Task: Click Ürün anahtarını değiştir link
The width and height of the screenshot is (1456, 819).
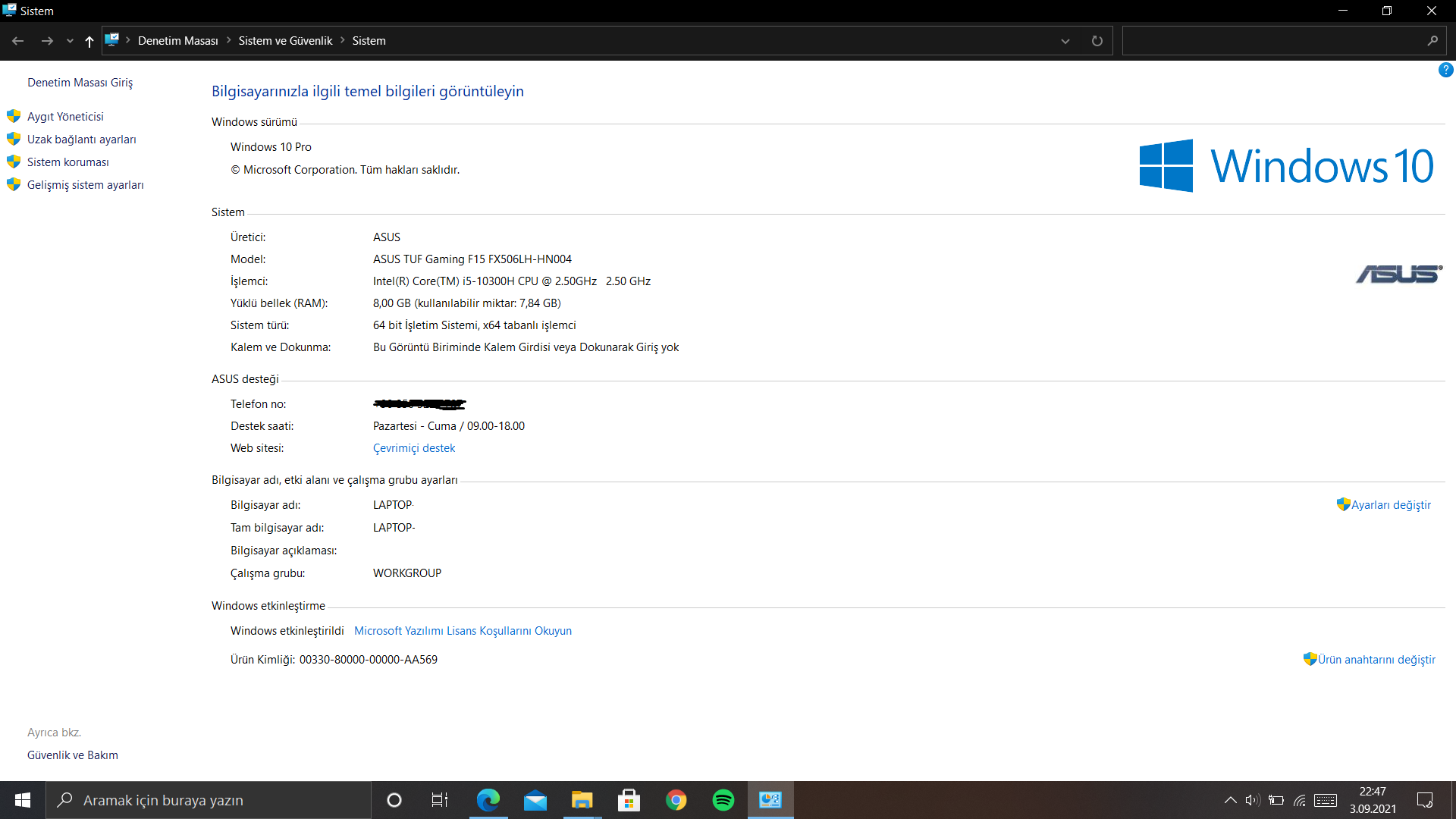Action: [x=1376, y=660]
